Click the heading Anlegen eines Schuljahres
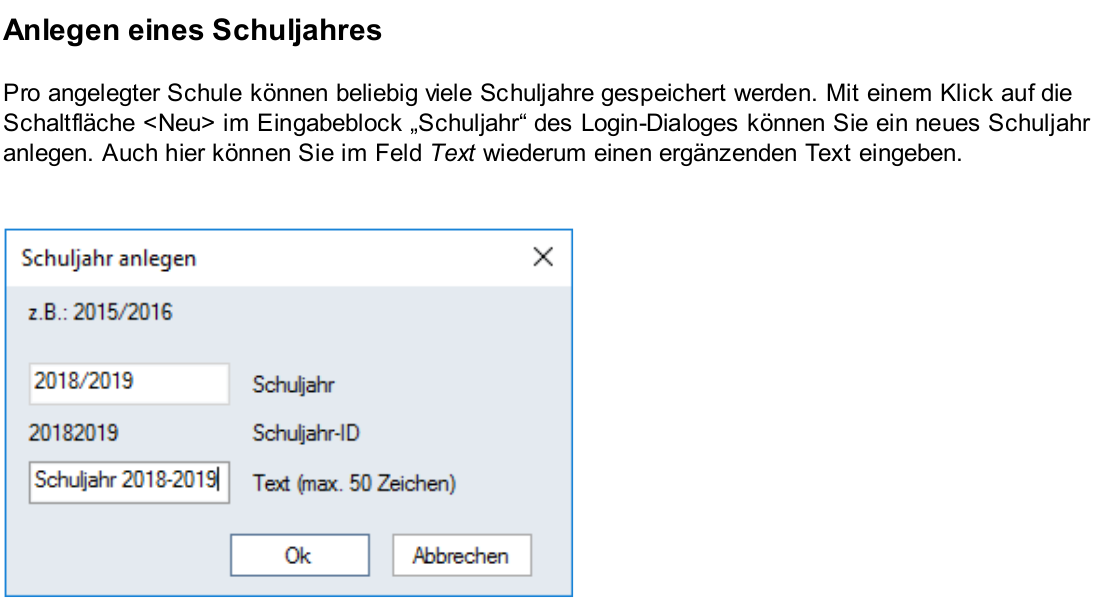The width and height of the screenshot is (1093, 601). coord(192,30)
